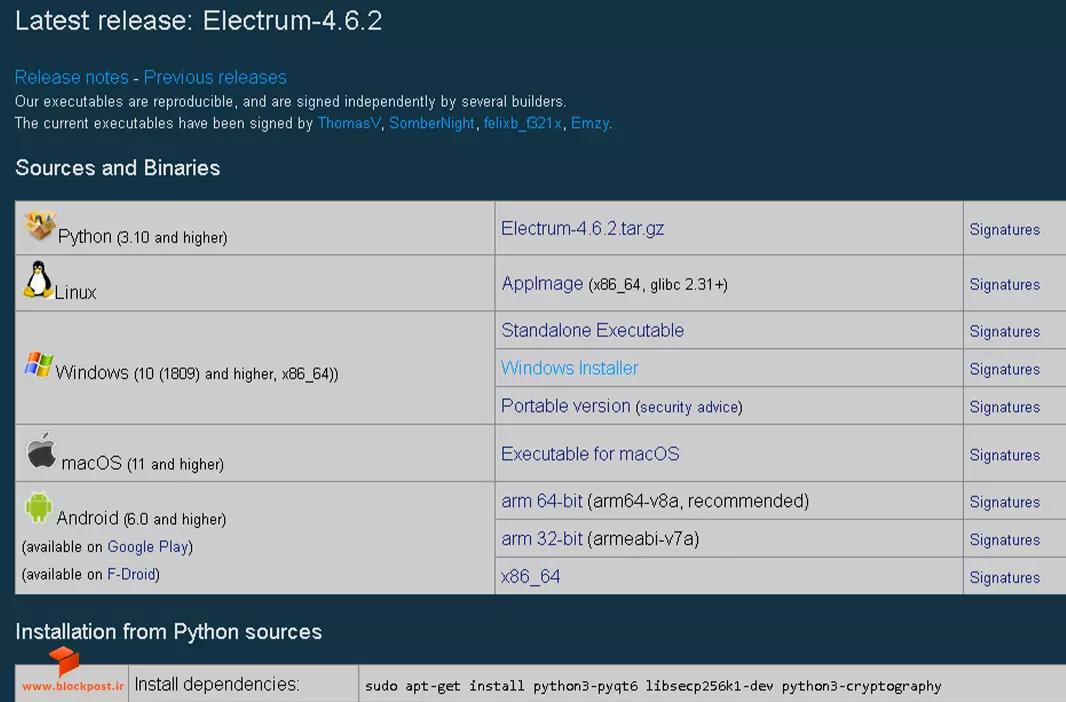1066x702 pixels.
Task: Visit the F-Droid link
Action: point(131,574)
